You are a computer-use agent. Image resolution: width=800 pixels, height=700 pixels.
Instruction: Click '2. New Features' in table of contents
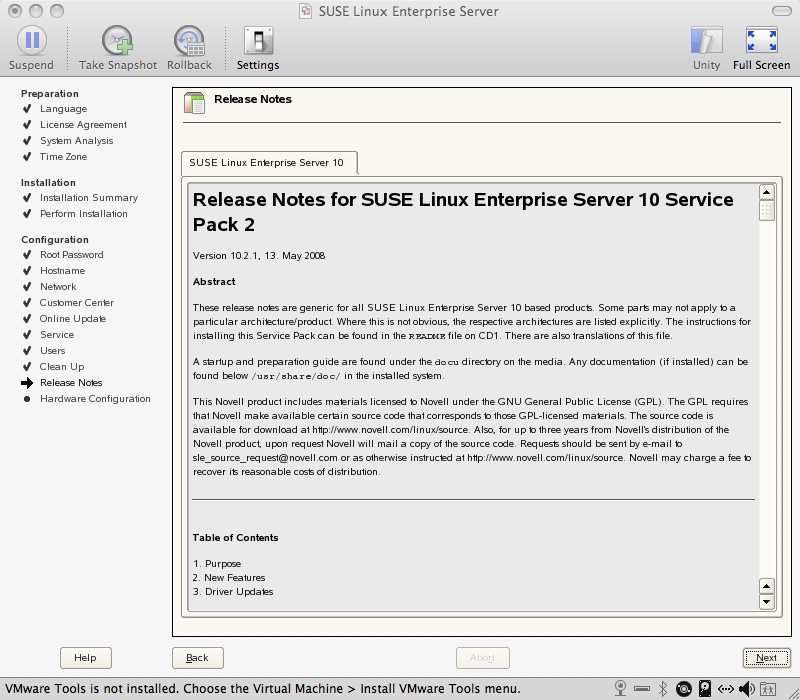(x=229, y=578)
